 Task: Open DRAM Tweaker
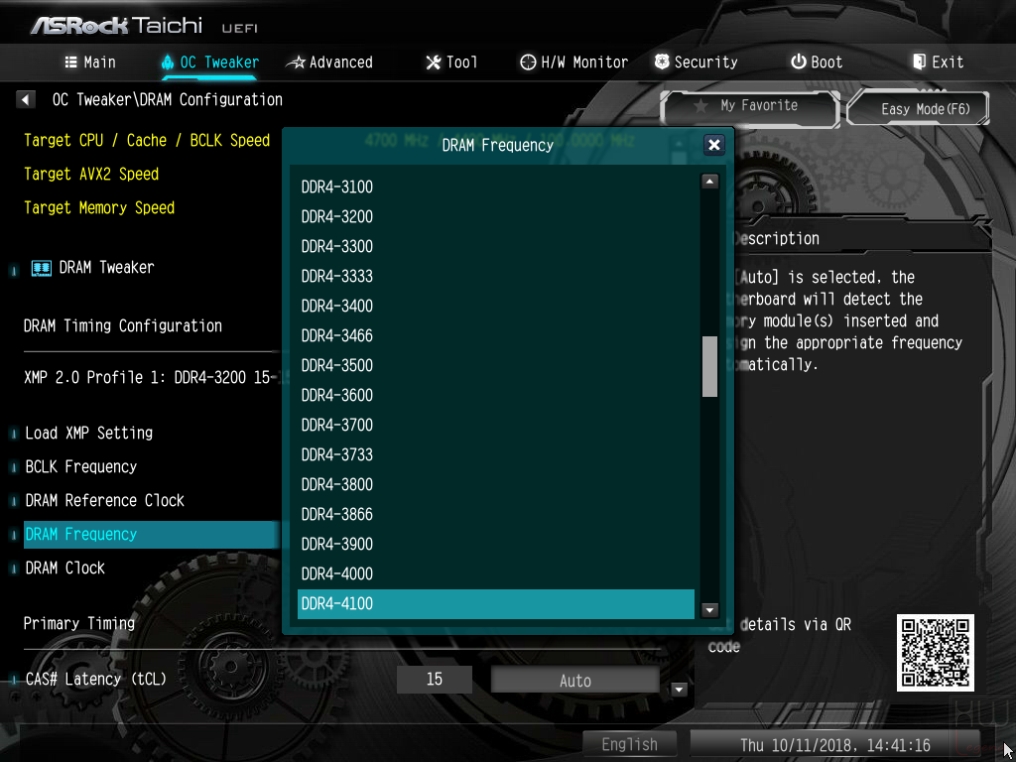point(106,268)
